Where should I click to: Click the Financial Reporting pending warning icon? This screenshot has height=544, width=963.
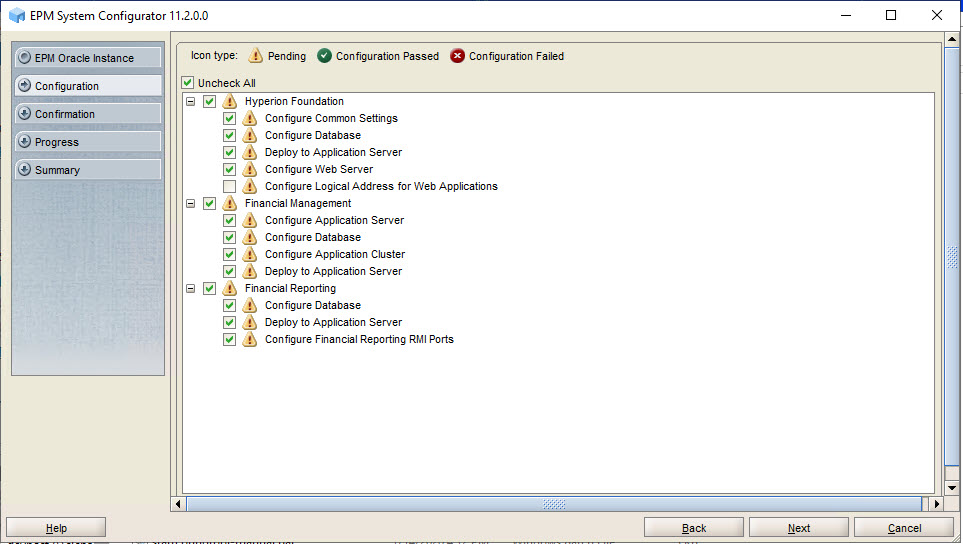click(x=230, y=288)
